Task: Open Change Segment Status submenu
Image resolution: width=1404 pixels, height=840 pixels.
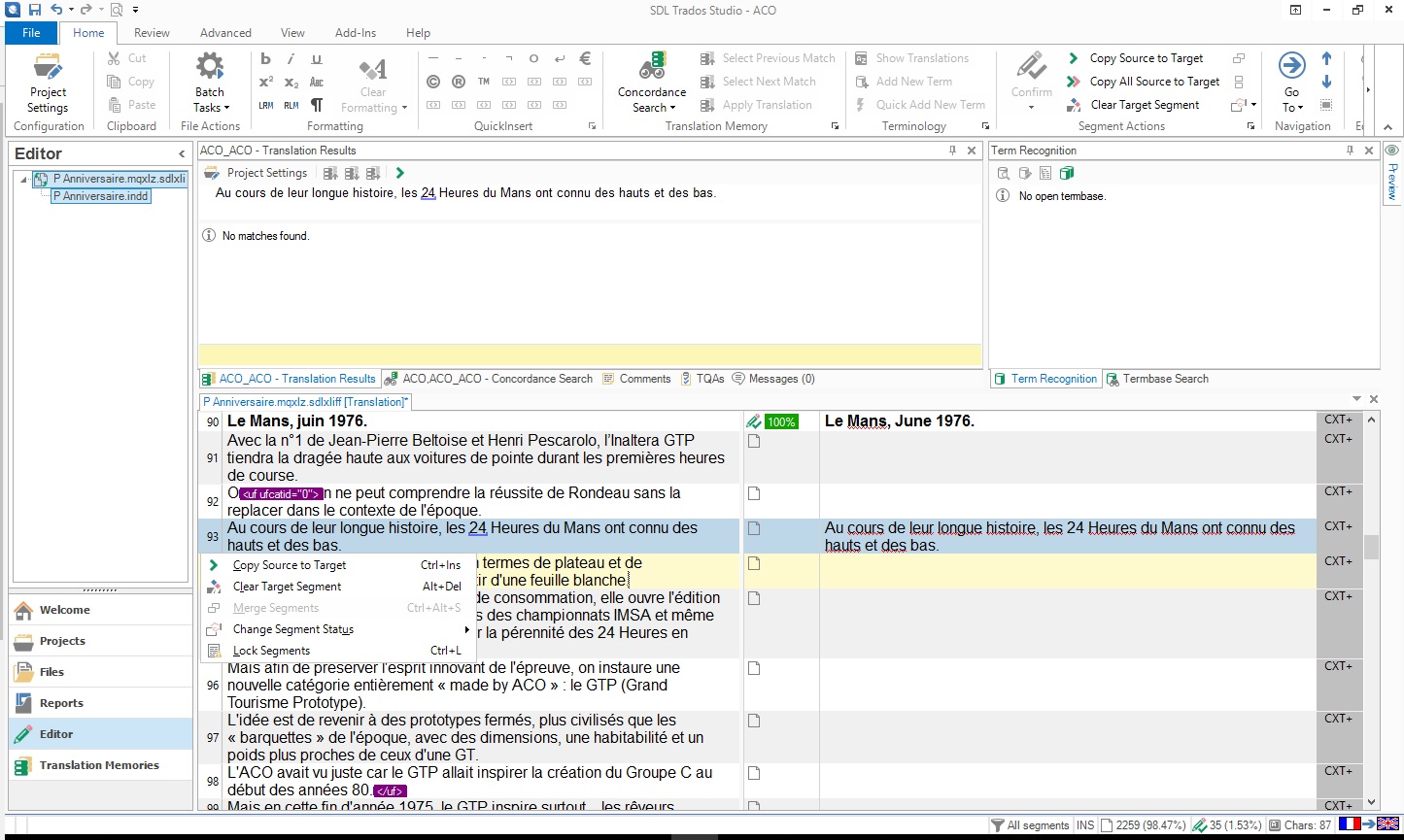Action: click(x=337, y=629)
